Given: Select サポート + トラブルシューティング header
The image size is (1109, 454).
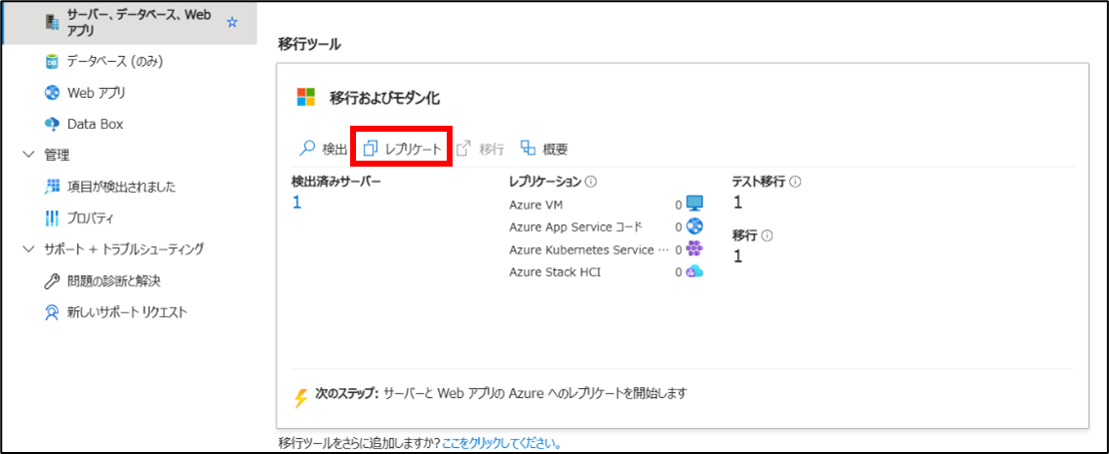Looking at the screenshot, I should (124, 249).
